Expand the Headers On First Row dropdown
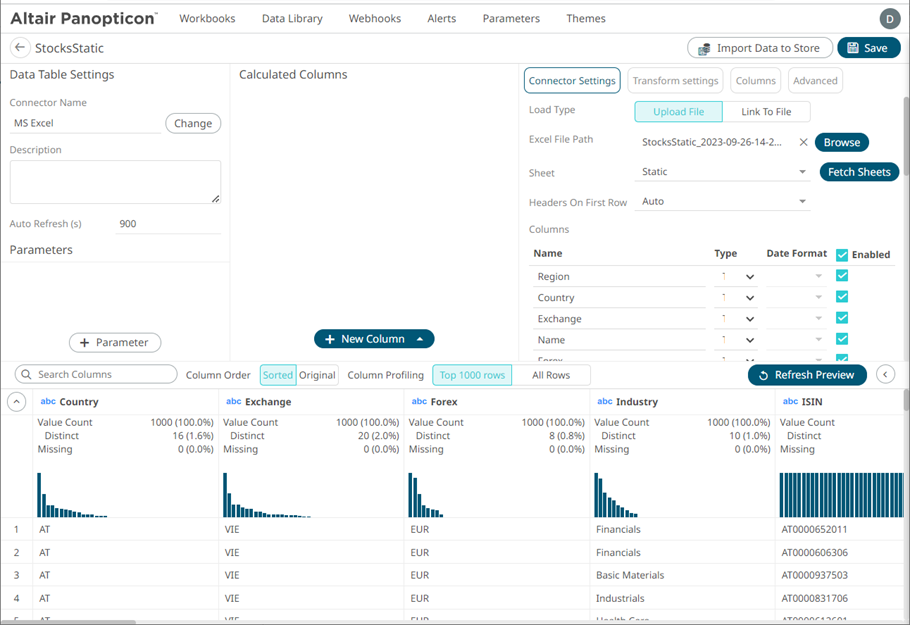 pos(724,202)
